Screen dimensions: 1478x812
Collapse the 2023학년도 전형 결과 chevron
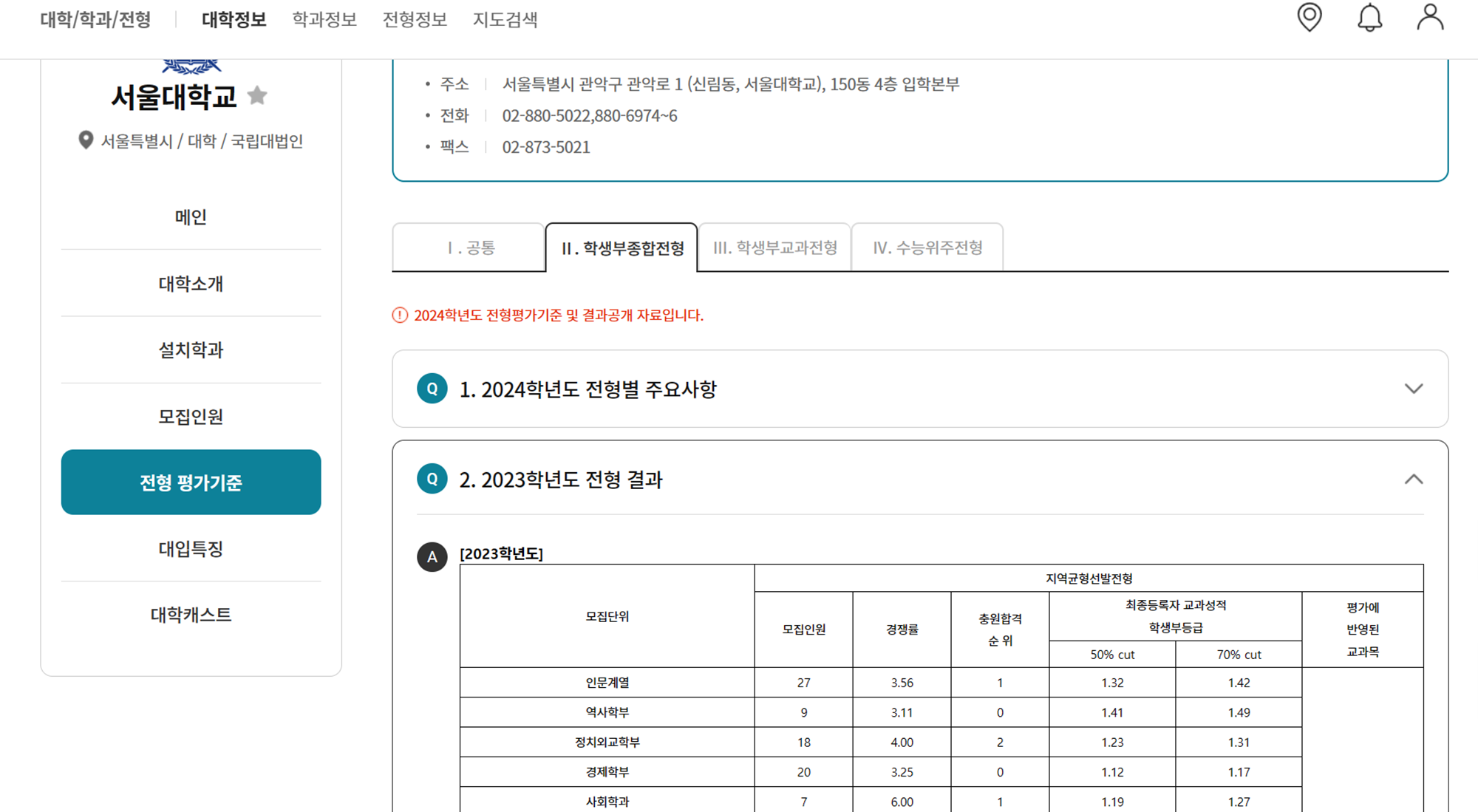(1413, 480)
